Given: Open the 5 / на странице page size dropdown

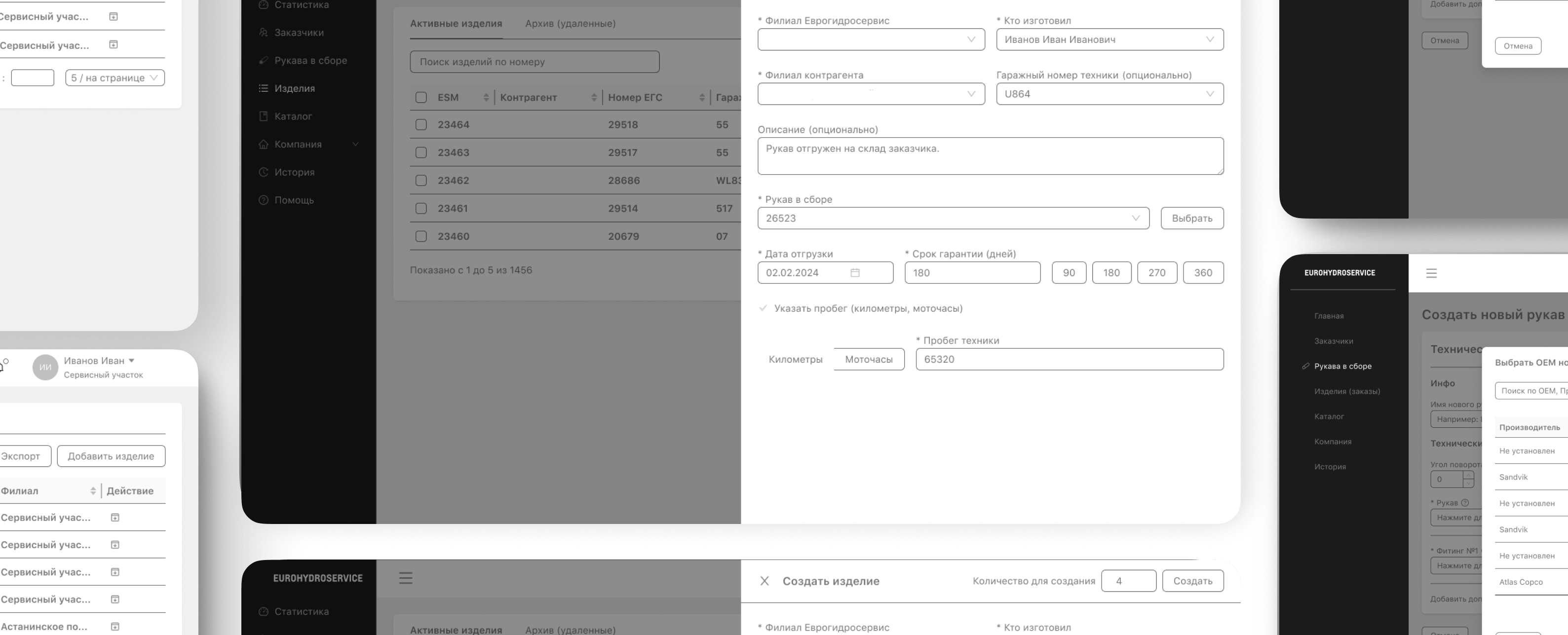Looking at the screenshot, I should click(x=115, y=78).
